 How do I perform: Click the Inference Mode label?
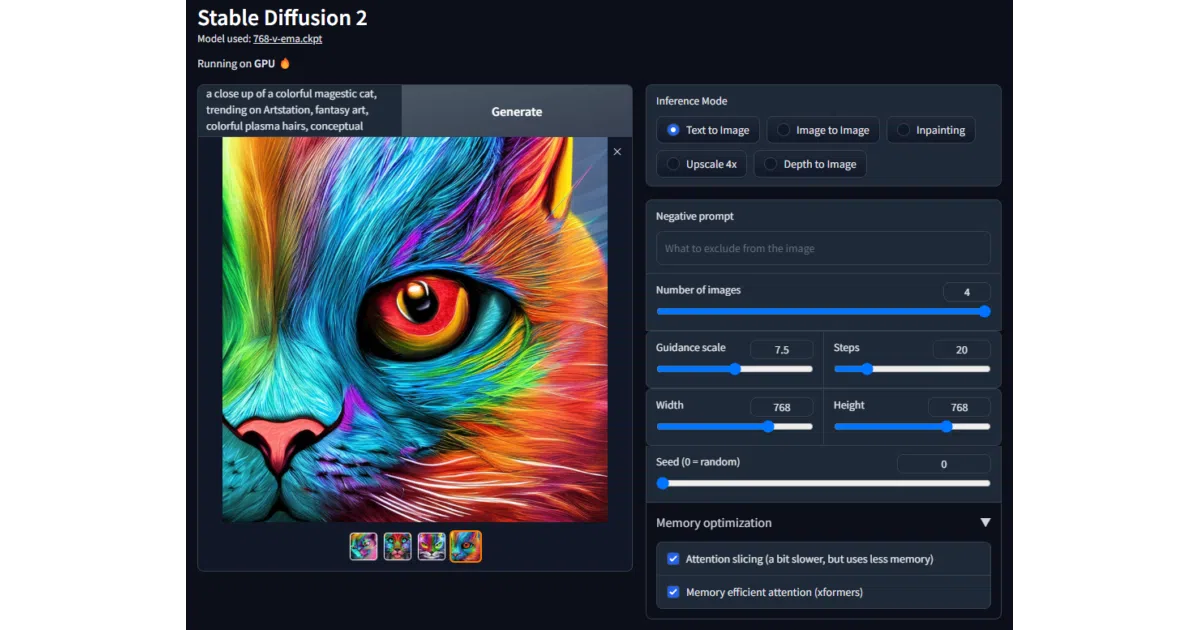(x=692, y=101)
